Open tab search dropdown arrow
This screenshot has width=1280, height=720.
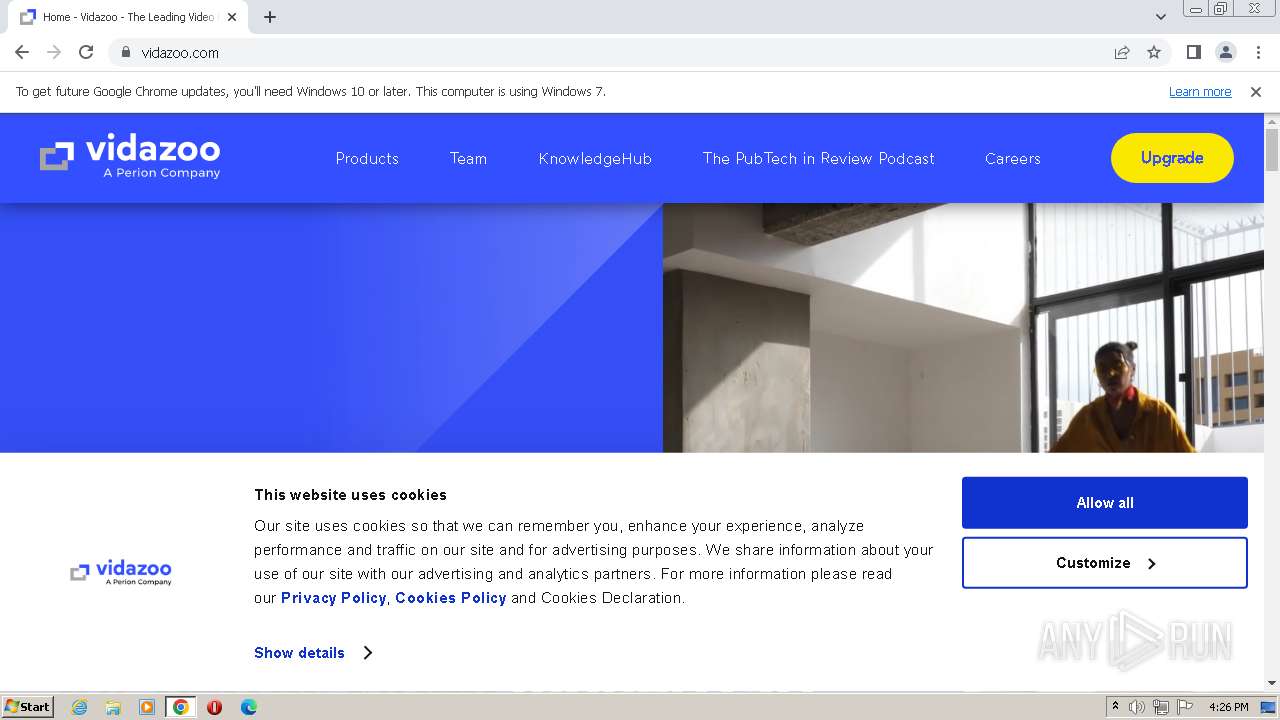tap(1161, 17)
